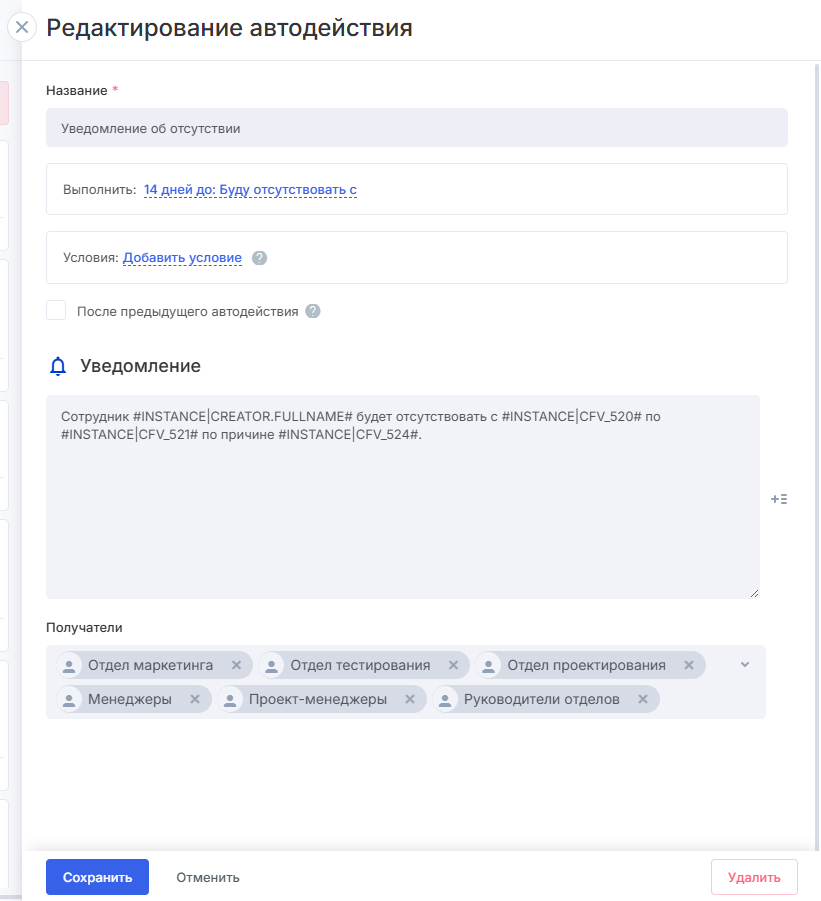
Task: Remove Проект-менеджеры from recipients
Action: pyautogui.click(x=410, y=699)
